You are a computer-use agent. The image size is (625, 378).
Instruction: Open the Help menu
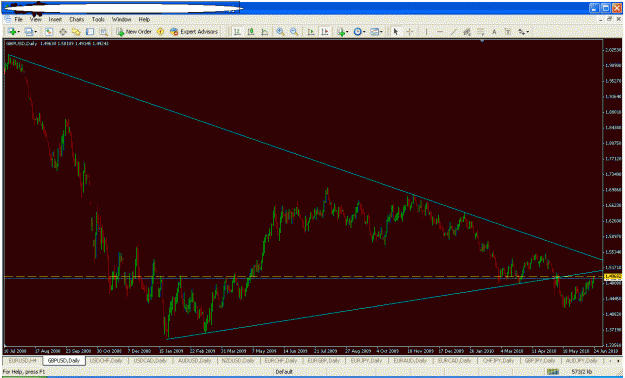(144, 20)
